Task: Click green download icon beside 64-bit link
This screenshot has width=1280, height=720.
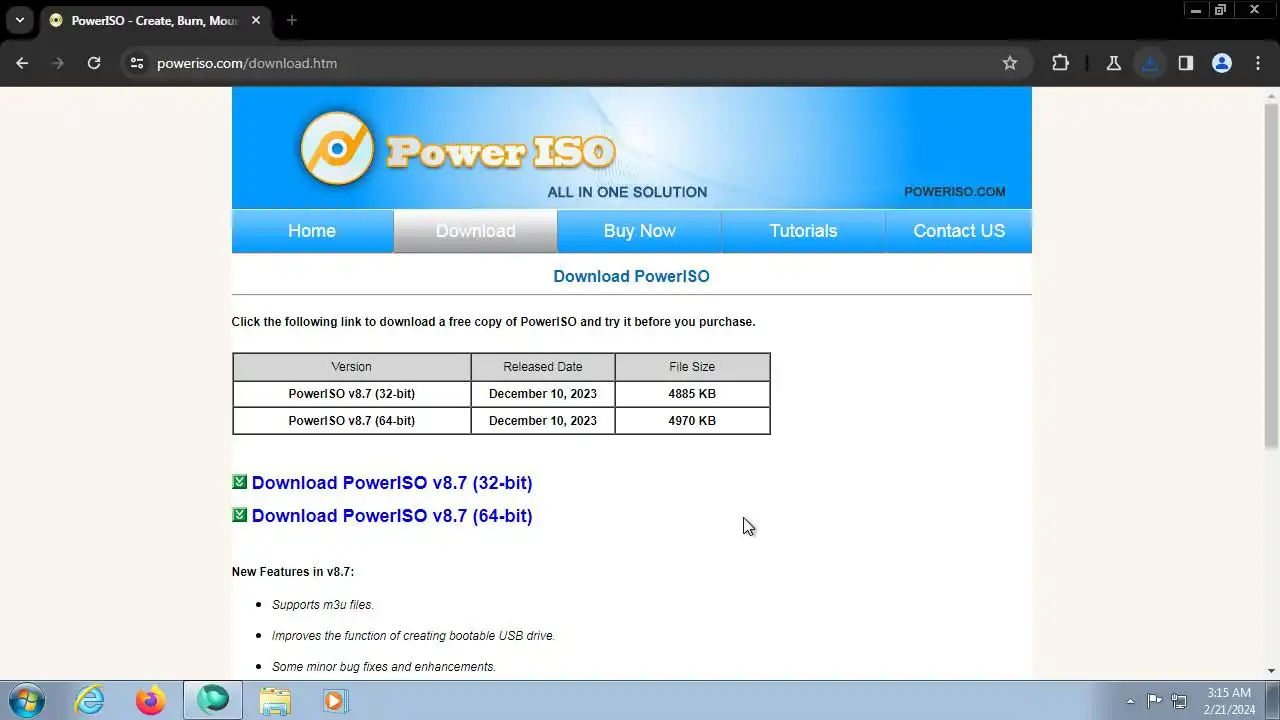Action: click(x=239, y=515)
